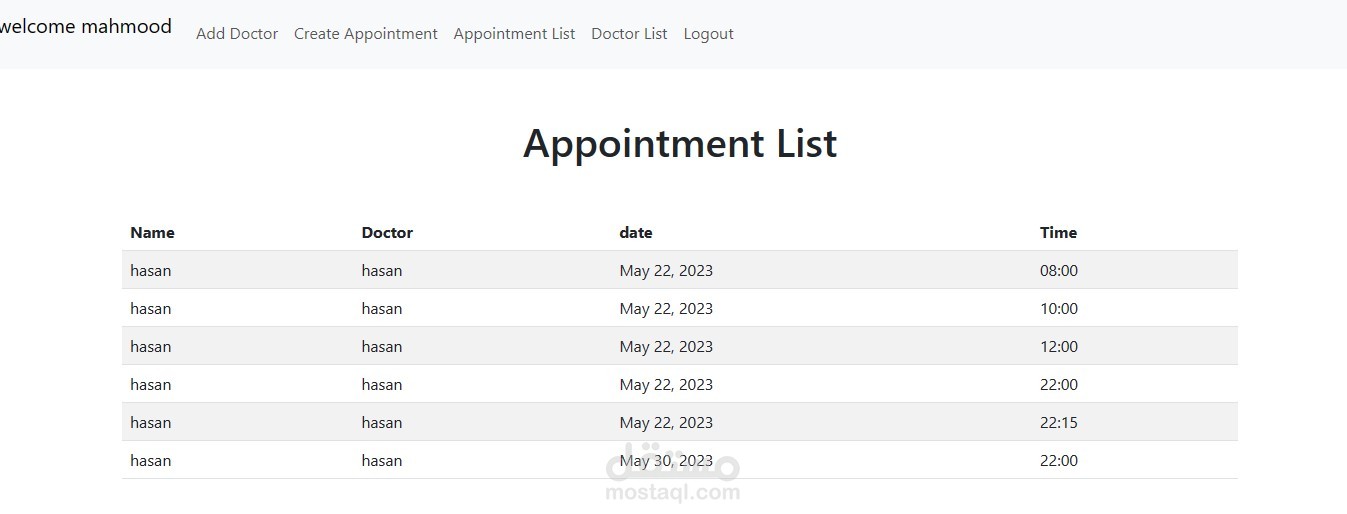
Task: Navigate to Doctor List
Action: click(x=629, y=34)
